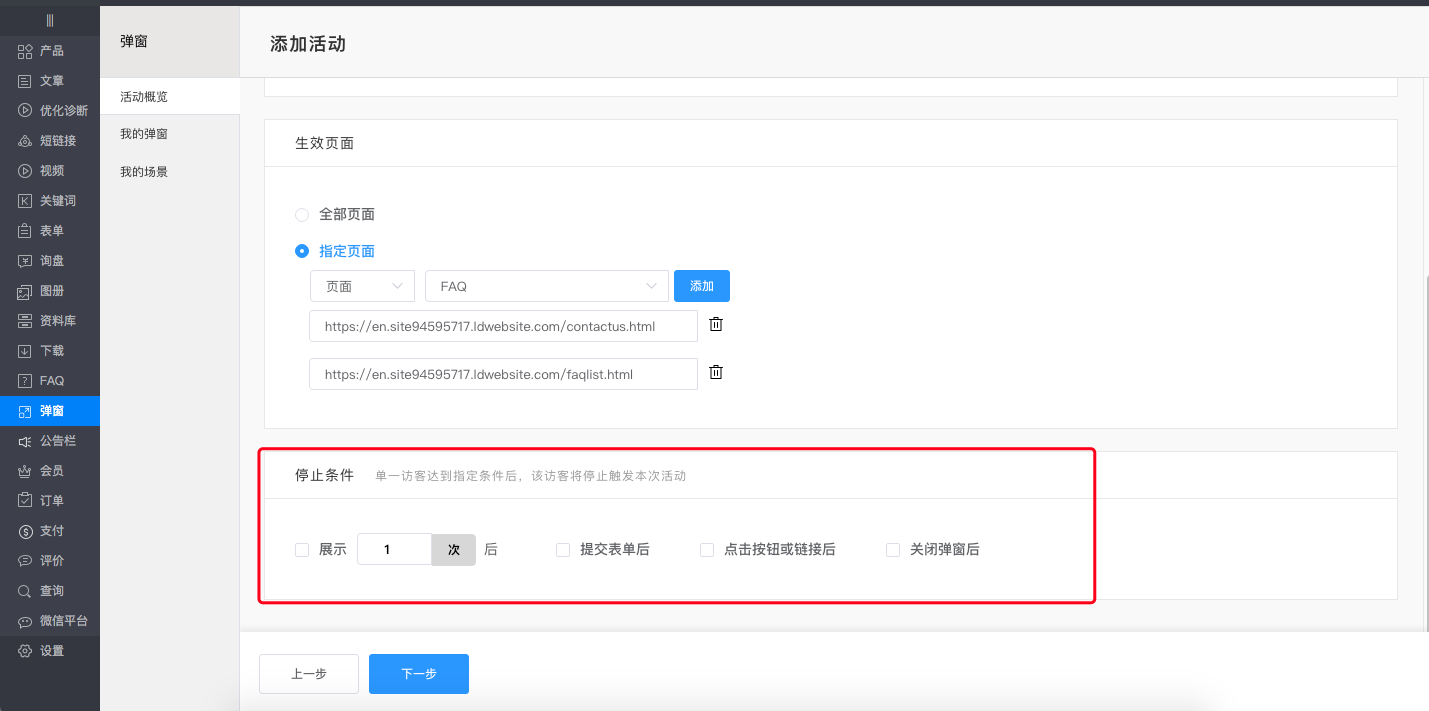1429x711 pixels.
Task: Open the 页面 dropdown selector
Action: tap(362, 285)
